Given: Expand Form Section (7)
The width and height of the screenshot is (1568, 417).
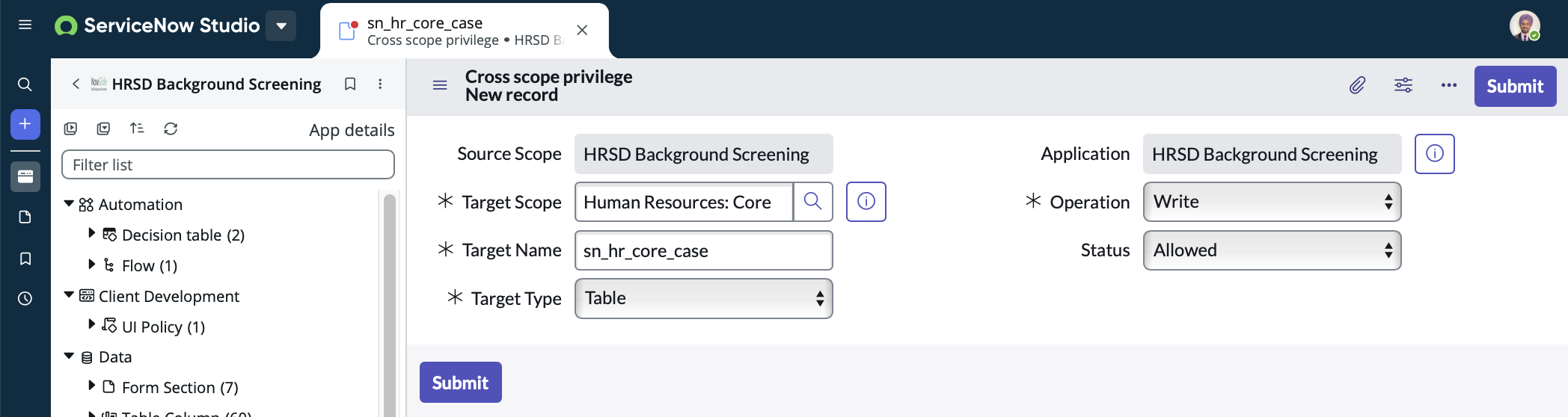Looking at the screenshot, I should tap(91, 386).
